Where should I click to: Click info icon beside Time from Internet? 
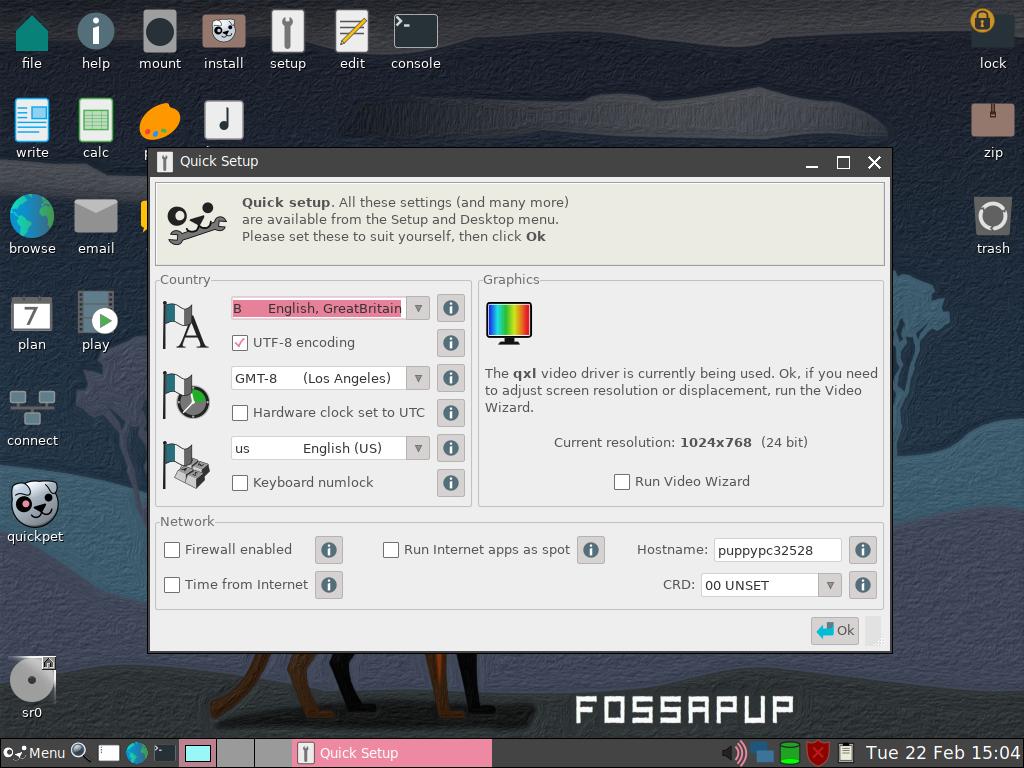328,584
